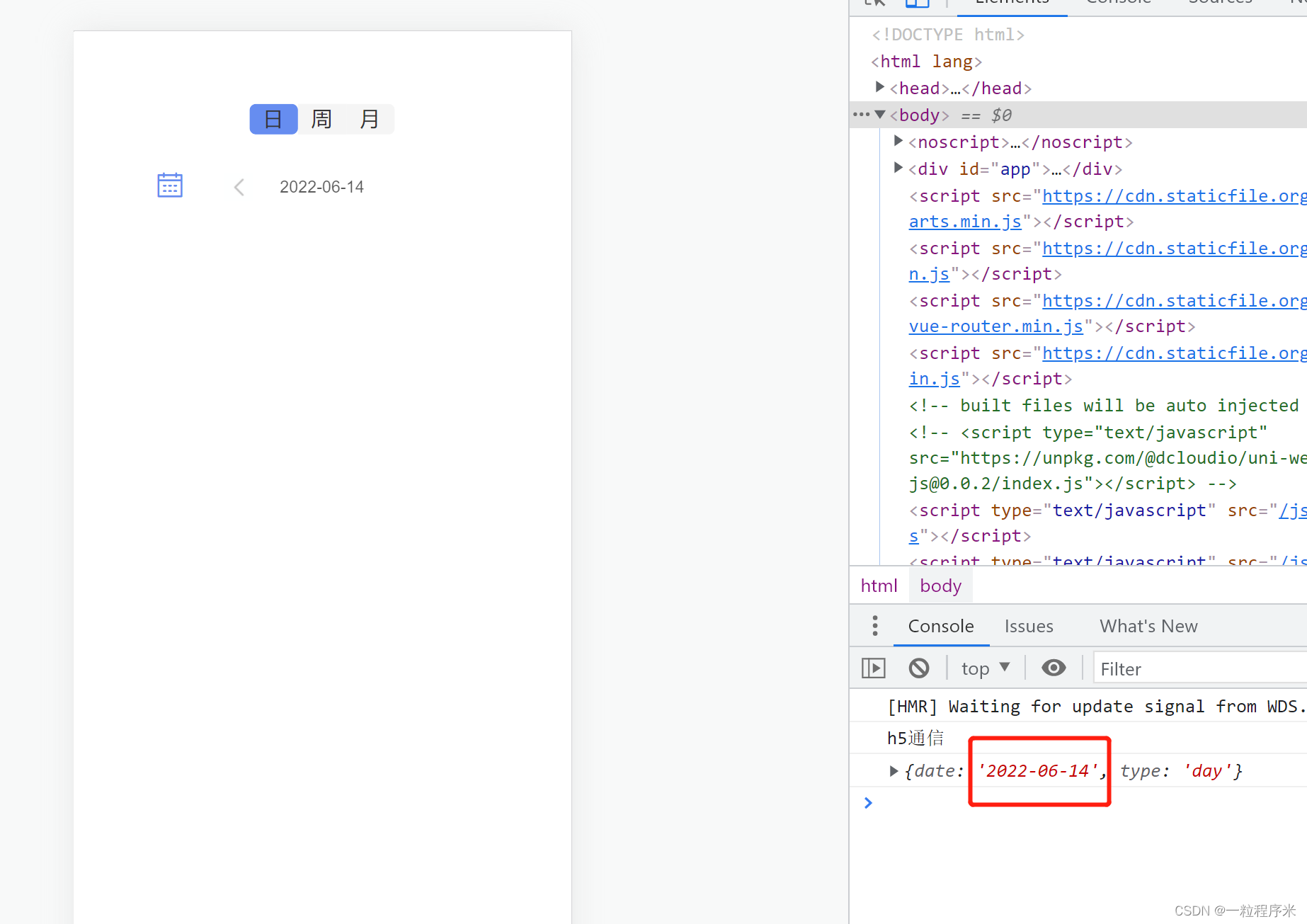Viewport: 1307px width, 924px height.
Task: Open the arts.min.js script link
Action: tap(965, 222)
